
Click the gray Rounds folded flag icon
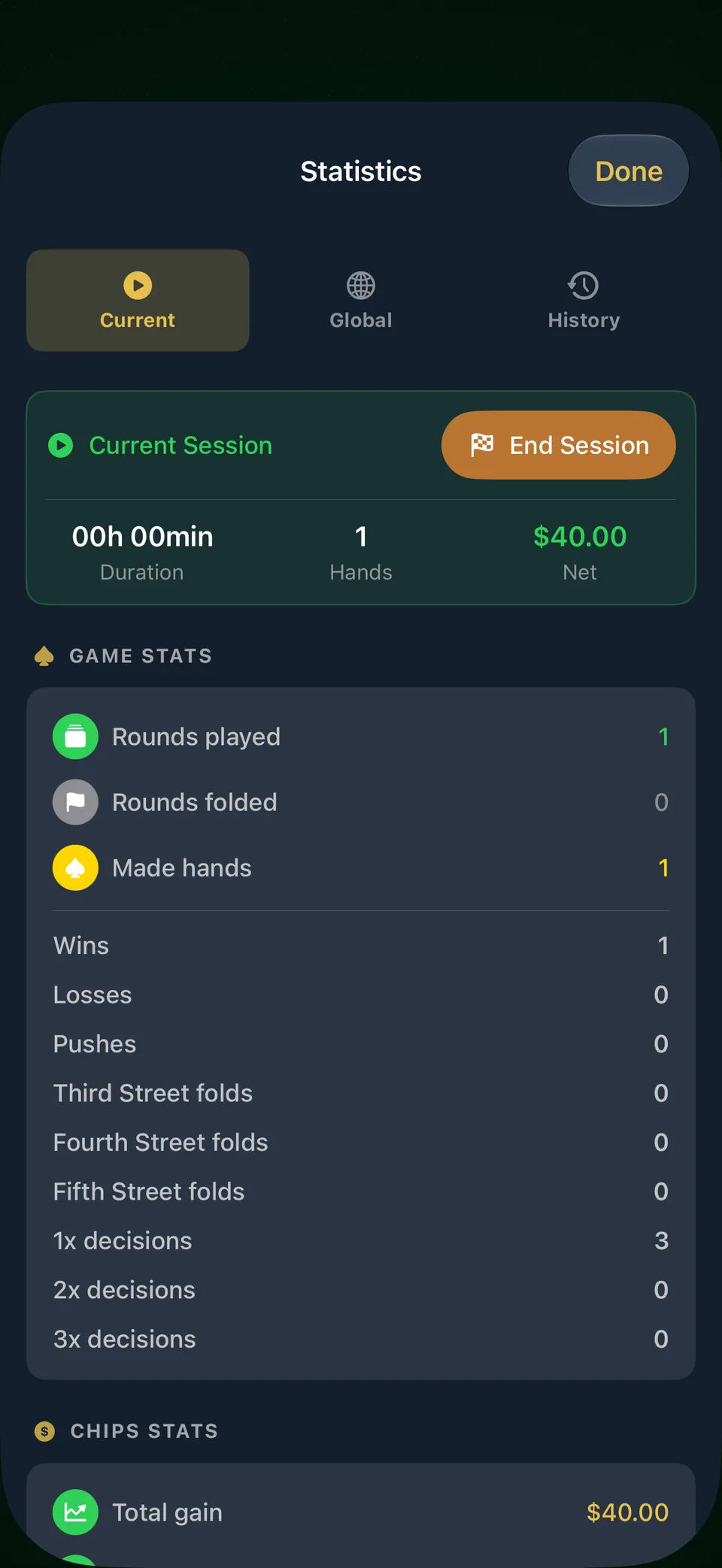point(75,802)
